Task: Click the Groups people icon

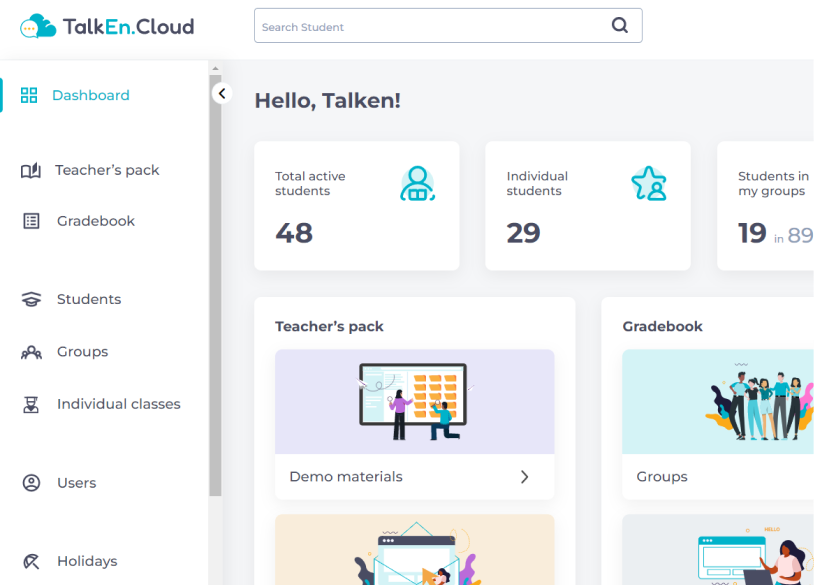Action: [31, 352]
